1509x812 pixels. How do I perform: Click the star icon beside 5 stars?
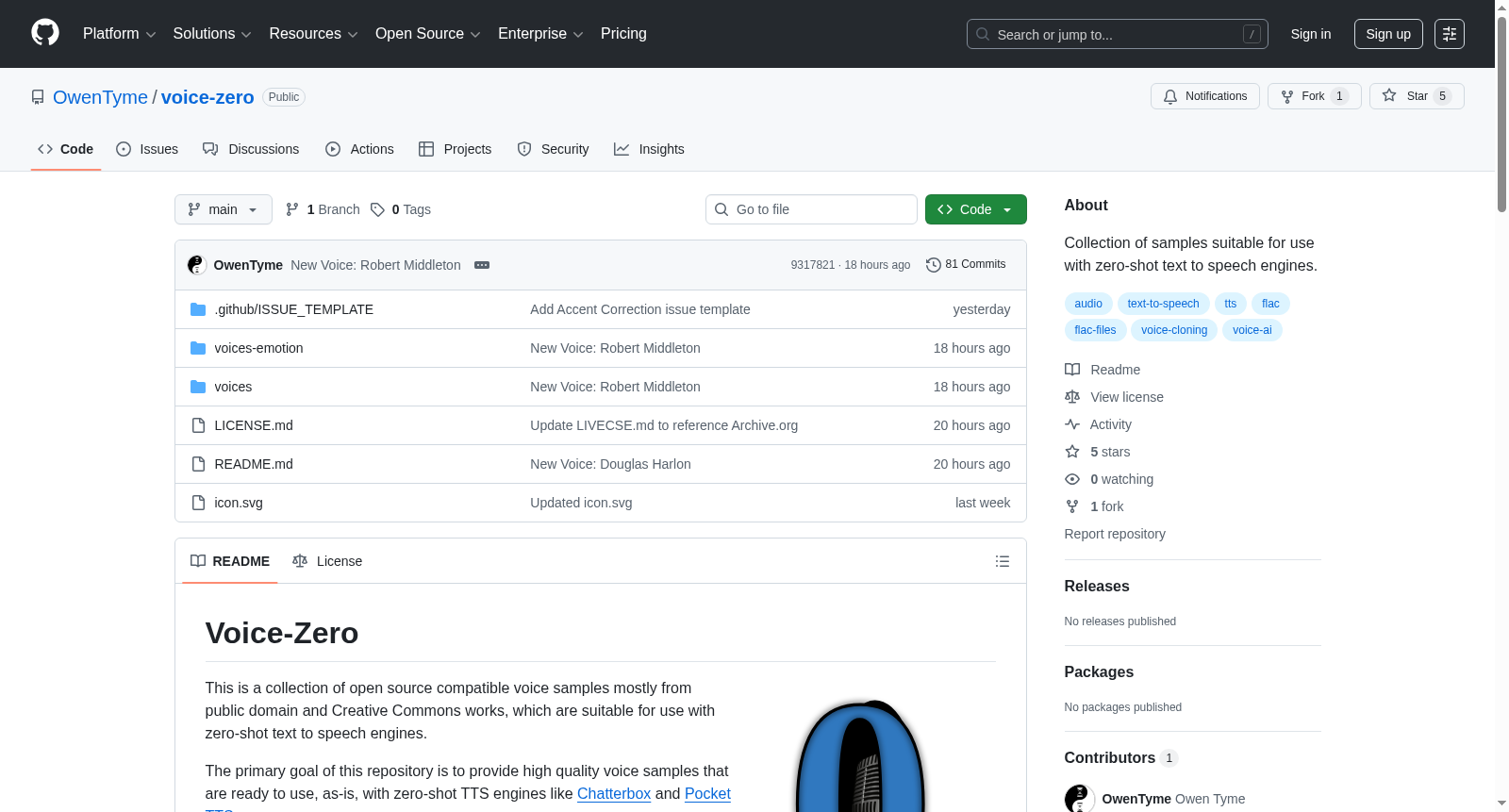click(1072, 452)
